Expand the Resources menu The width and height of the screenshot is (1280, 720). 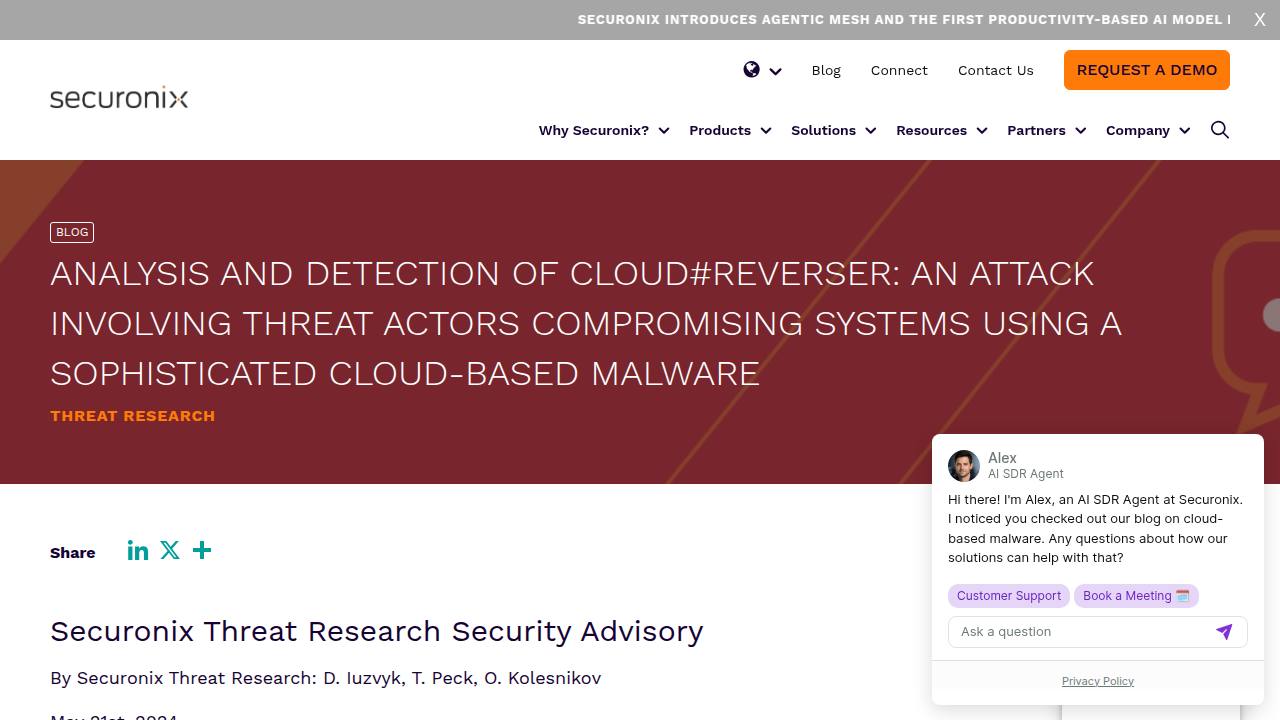point(941,130)
